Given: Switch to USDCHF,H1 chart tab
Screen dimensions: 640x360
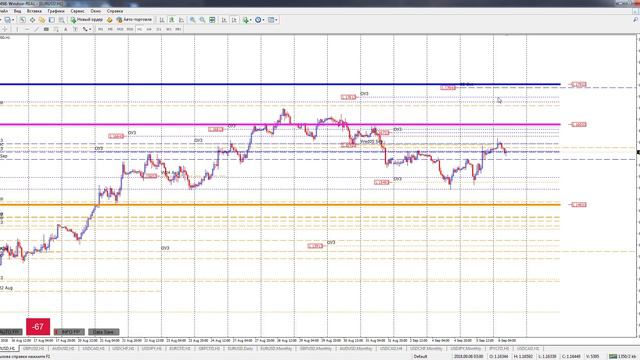Looking at the screenshot, I should click(123, 349).
